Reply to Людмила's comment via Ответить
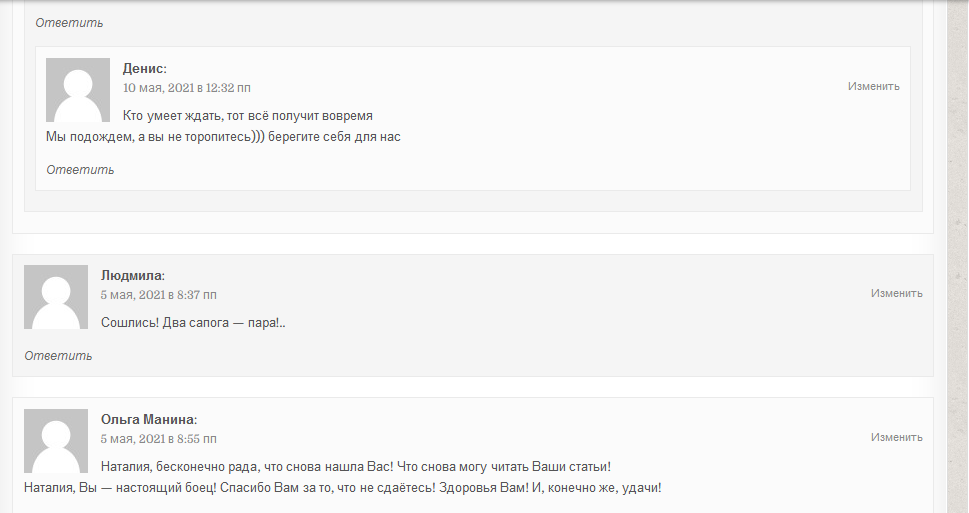The width and height of the screenshot is (969, 513). click(x=58, y=356)
